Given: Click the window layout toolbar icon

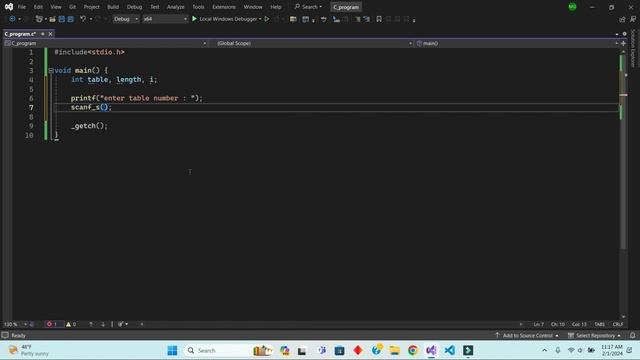Looking at the screenshot, I should 305,19.
